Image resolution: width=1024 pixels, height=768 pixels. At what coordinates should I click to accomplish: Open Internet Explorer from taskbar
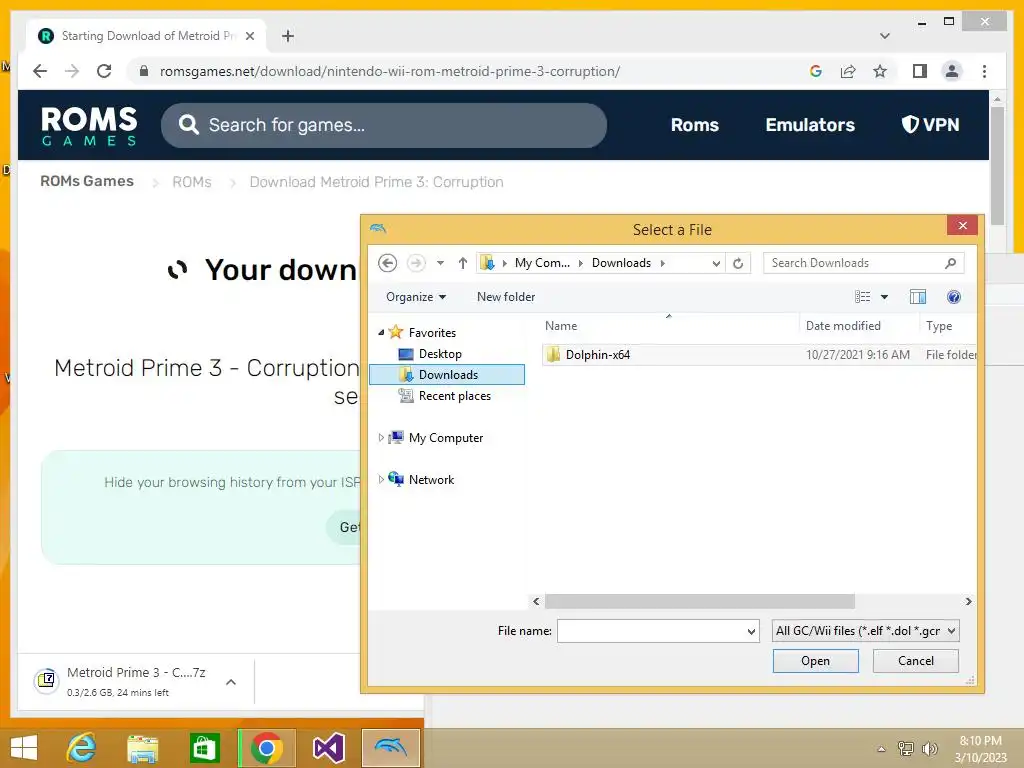pos(82,748)
